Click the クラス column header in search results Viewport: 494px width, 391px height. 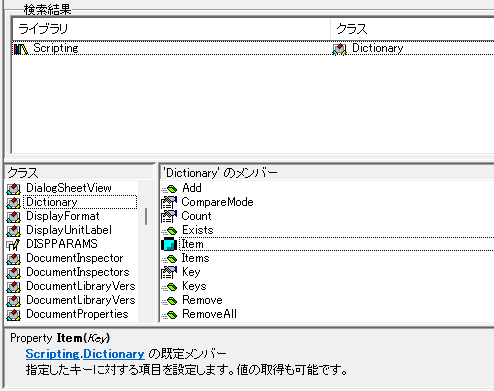pyautogui.click(x=412, y=29)
